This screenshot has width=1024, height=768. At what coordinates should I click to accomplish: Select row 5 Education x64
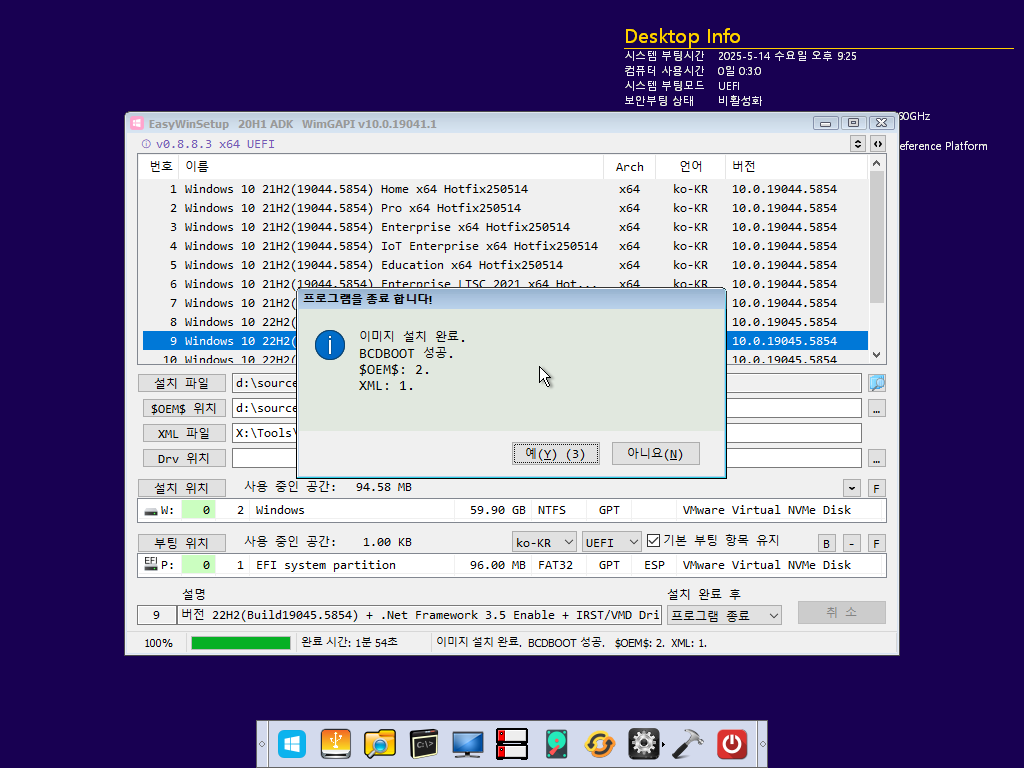(x=505, y=265)
